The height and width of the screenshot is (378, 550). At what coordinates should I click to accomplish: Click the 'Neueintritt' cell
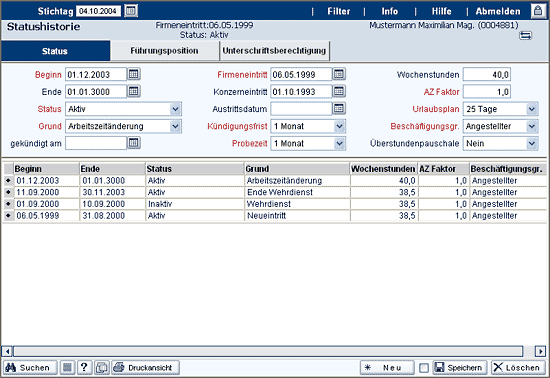(x=297, y=215)
